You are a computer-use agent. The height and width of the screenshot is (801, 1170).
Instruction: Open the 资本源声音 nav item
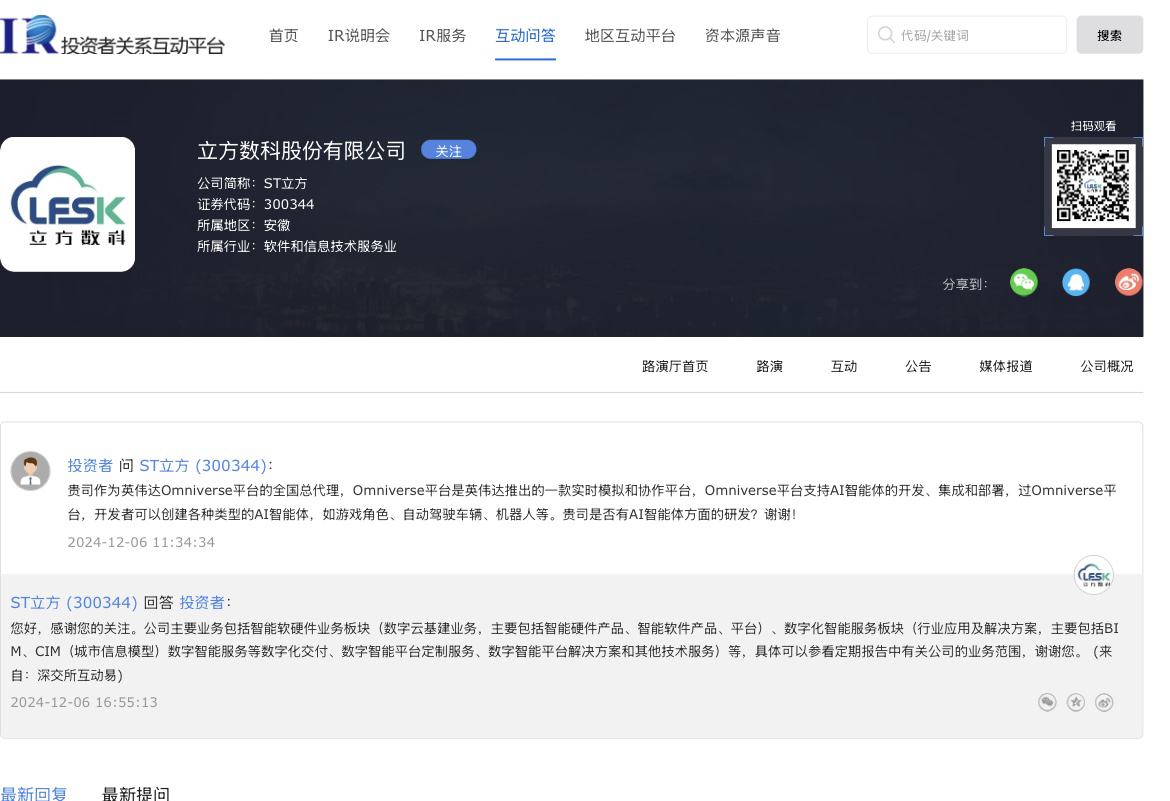pyautogui.click(x=742, y=36)
